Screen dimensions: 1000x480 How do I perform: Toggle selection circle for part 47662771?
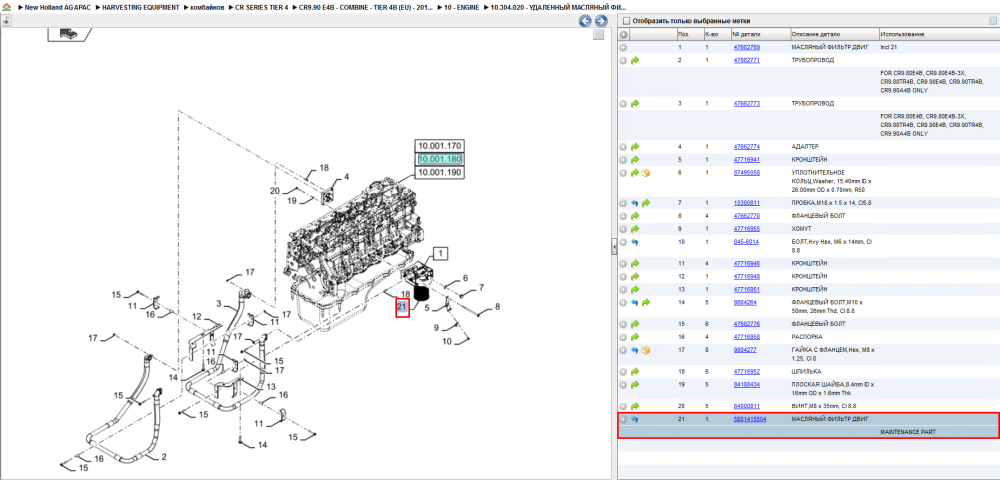623,61
